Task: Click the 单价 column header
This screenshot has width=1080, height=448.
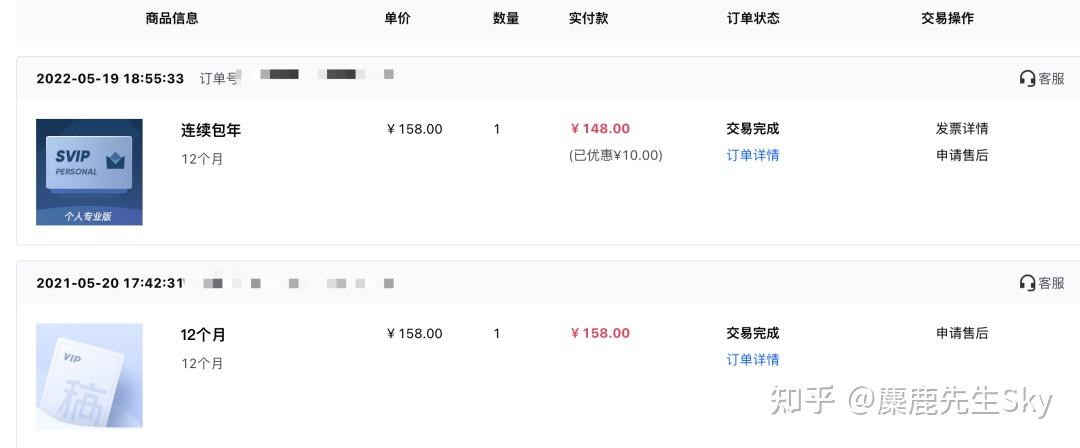Action: 397,18
